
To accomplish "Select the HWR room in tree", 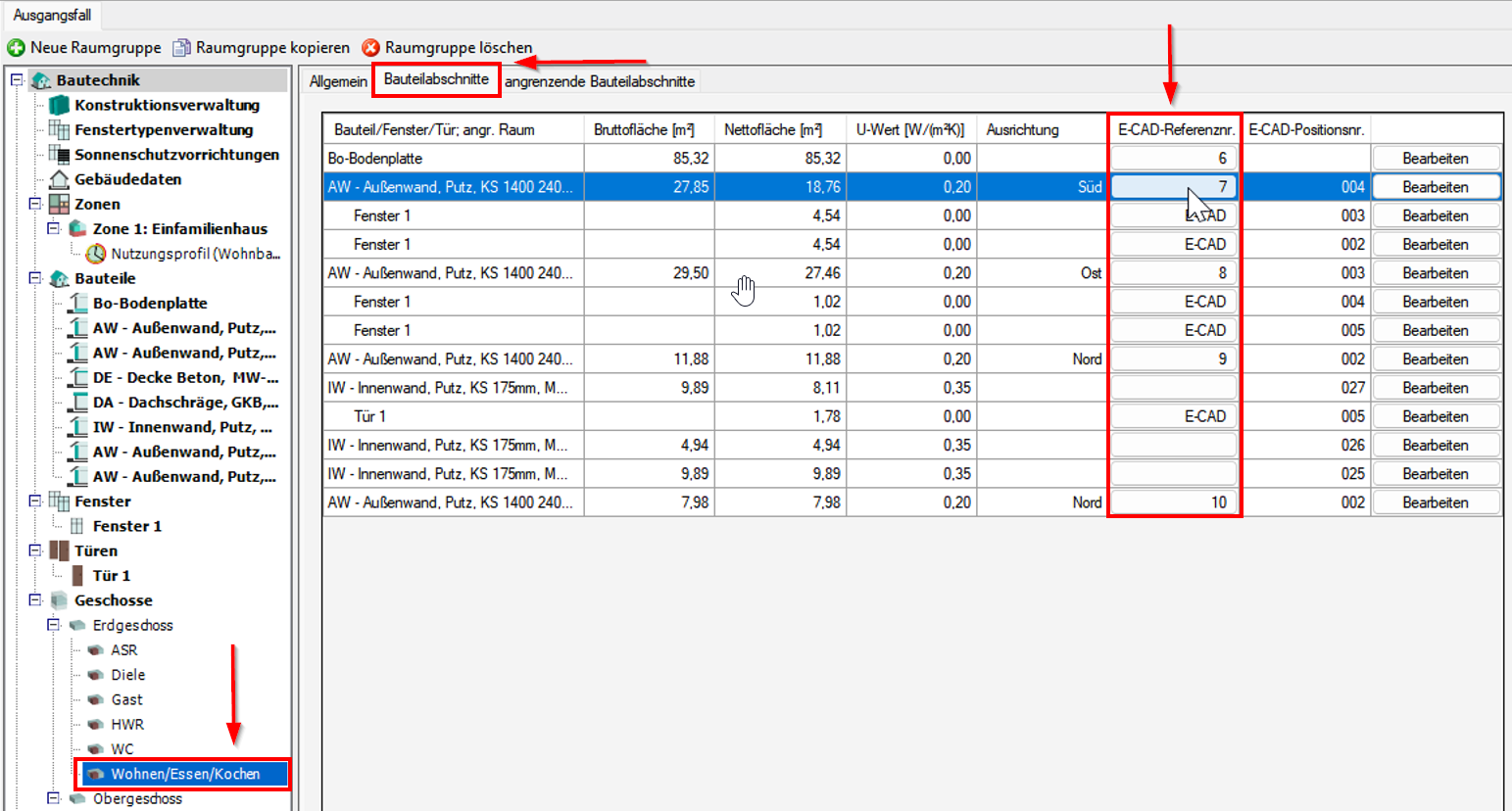I will point(127,725).
